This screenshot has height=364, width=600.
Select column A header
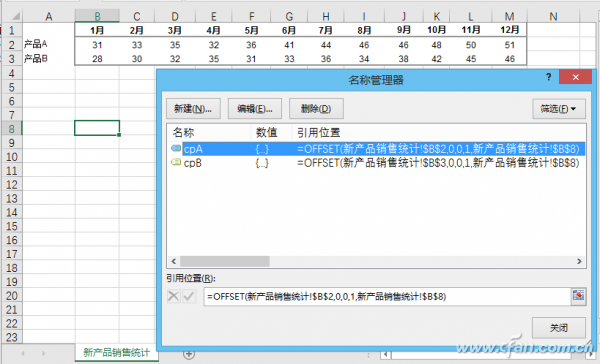(x=49, y=16)
